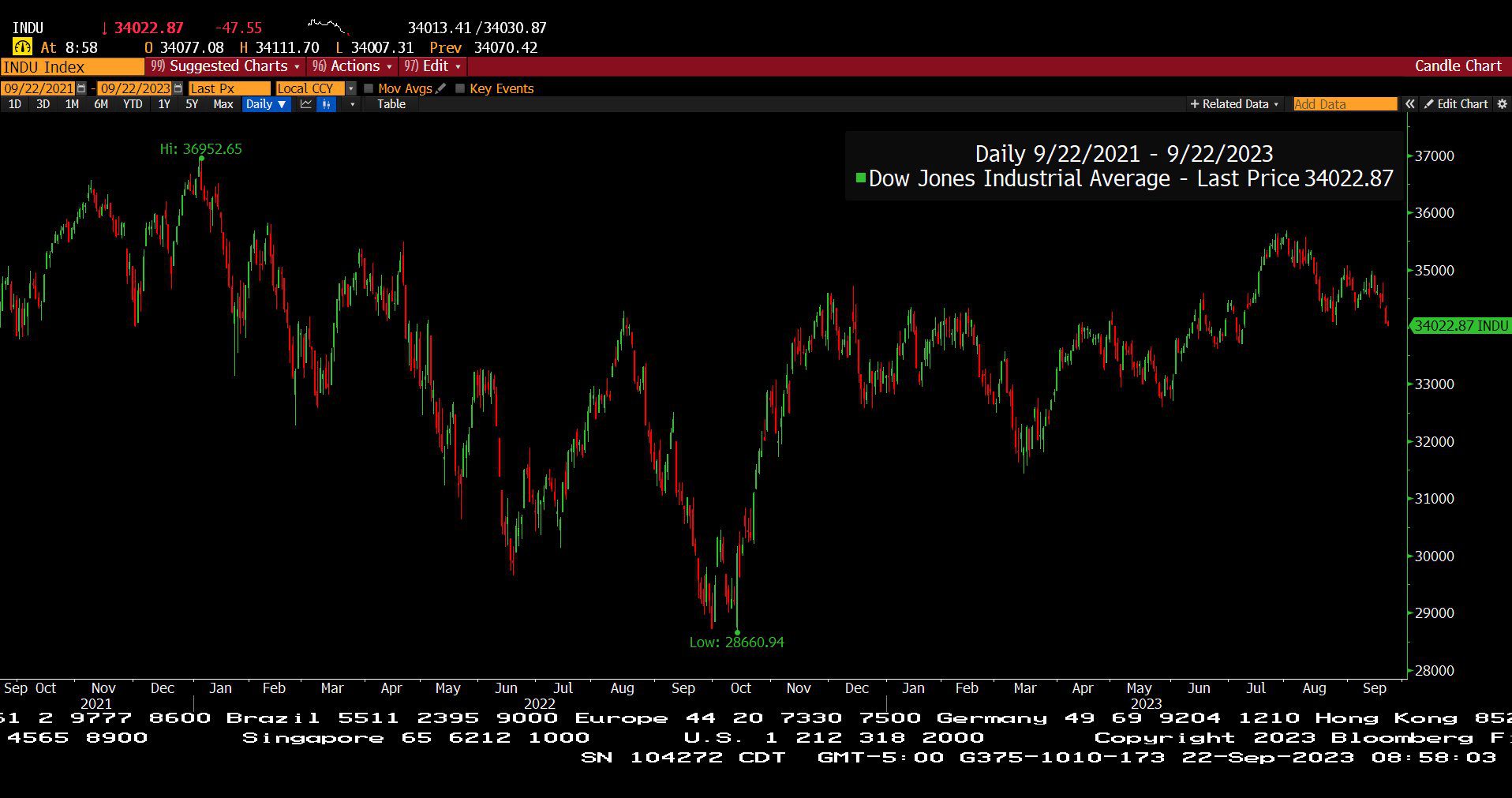The height and width of the screenshot is (798, 1512).
Task: Open the Related Data dropdown
Action: click(x=1235, y=104)
